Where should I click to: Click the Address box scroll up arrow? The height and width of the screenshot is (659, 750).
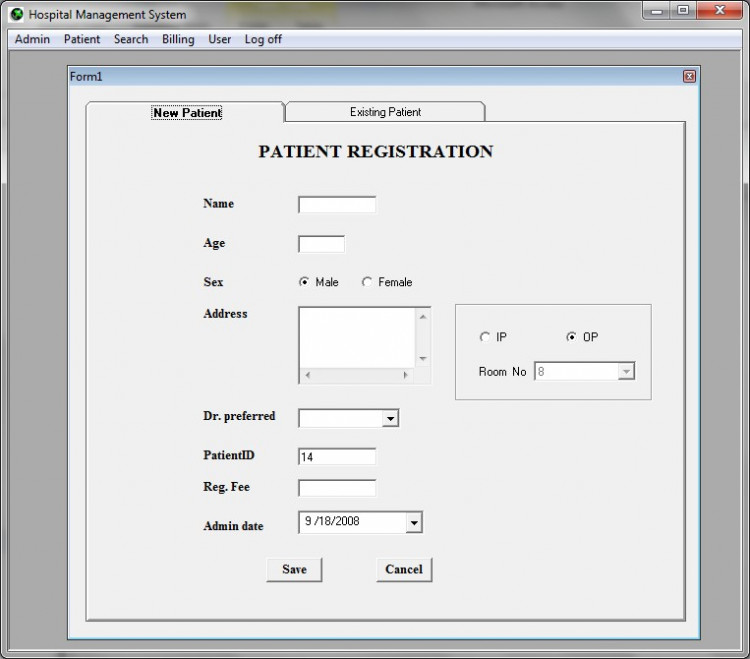423,317
